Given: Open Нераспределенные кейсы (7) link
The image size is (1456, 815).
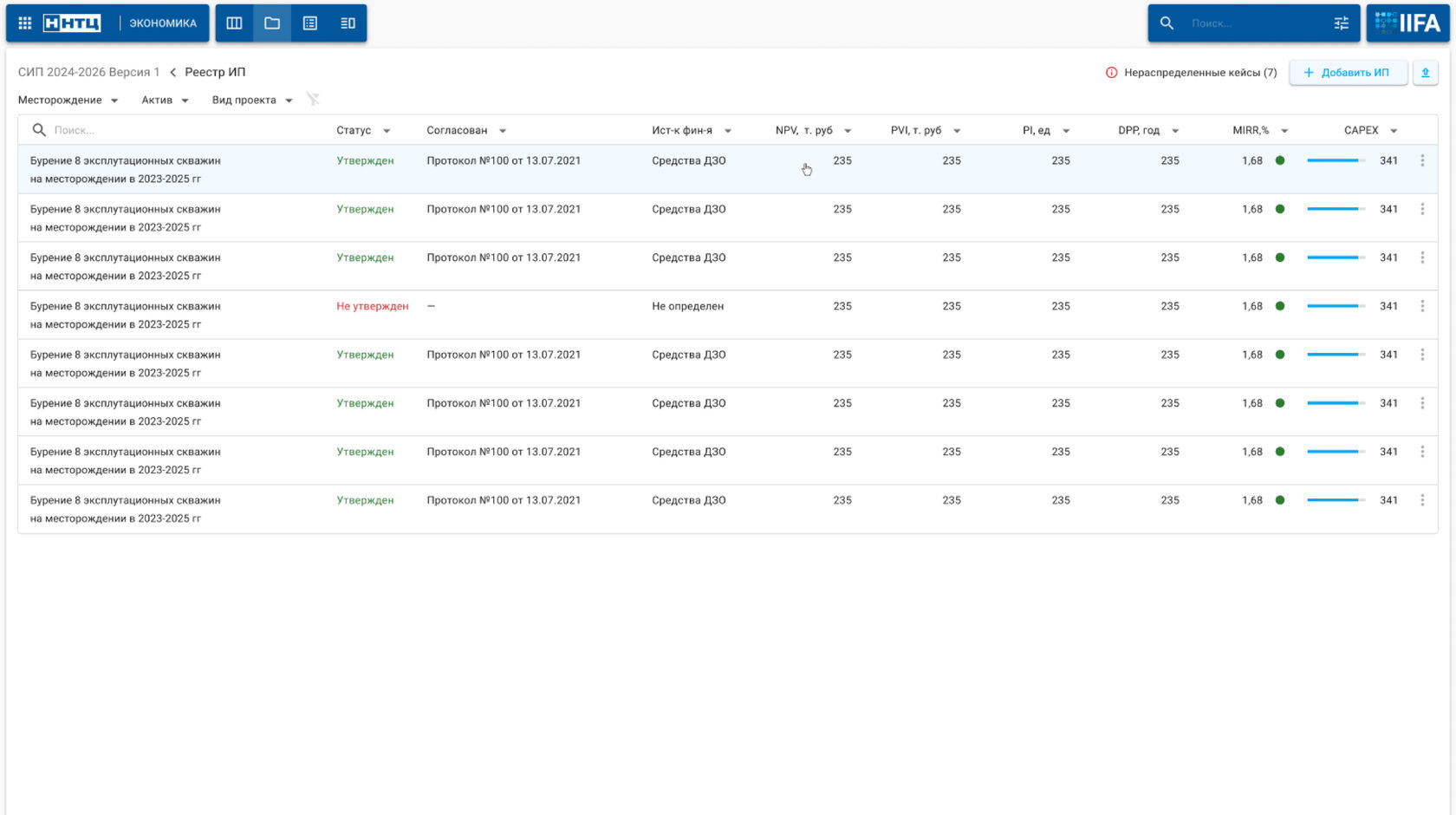Looking at the screenshot, I should click(x=1200, y=73).
